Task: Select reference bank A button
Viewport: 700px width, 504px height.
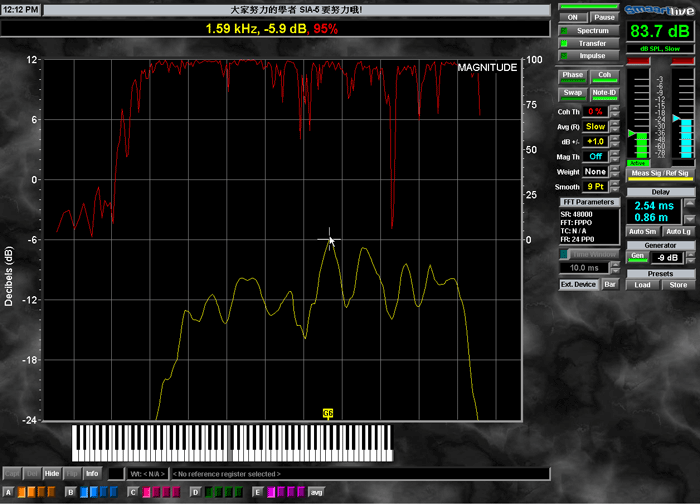Action: tap(9, 493)
